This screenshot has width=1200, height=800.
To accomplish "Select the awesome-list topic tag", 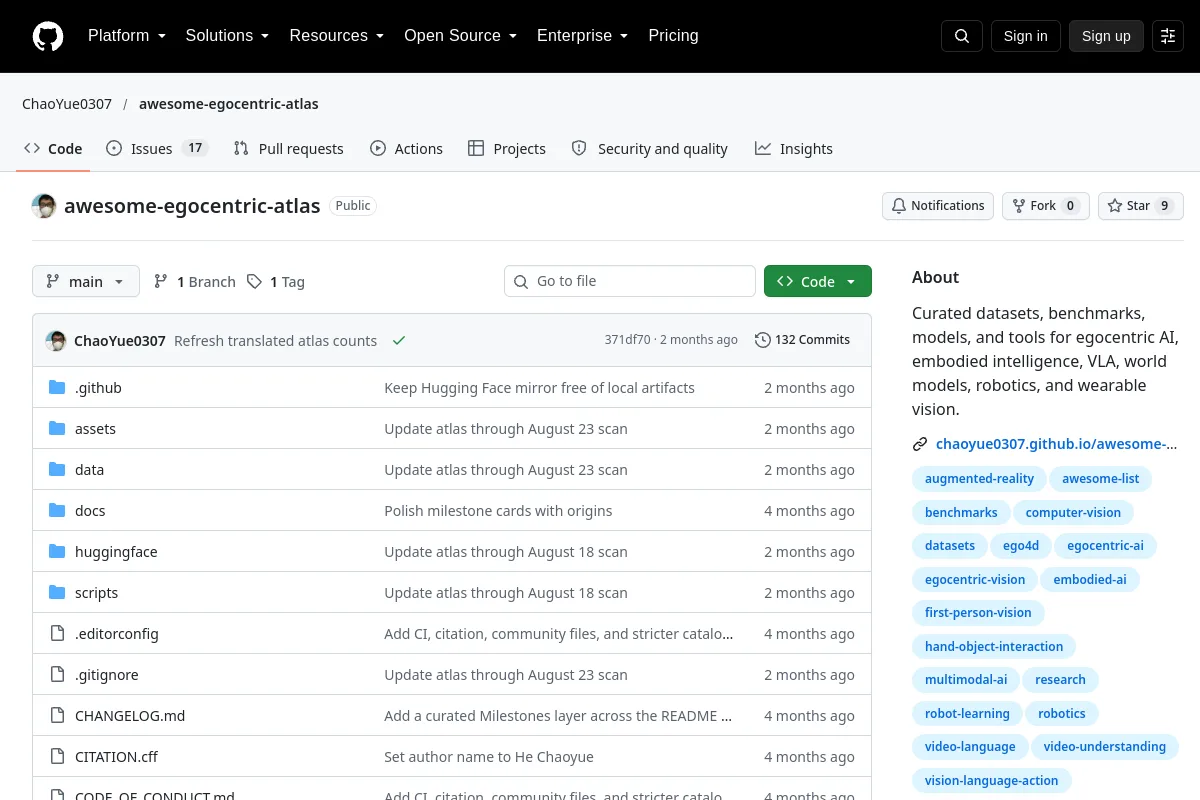I will click(1100, 479).
